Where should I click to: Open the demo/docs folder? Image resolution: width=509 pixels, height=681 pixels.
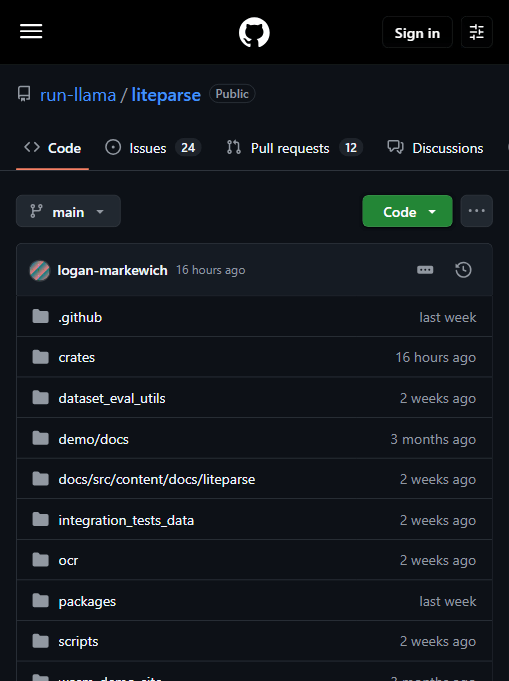click(94, 439)
